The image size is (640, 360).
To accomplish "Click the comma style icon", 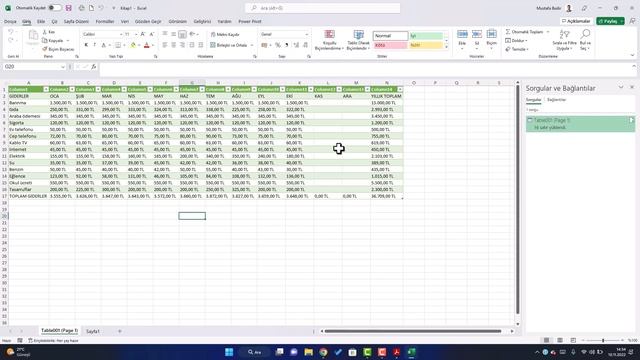I will [x=287, y=45].
